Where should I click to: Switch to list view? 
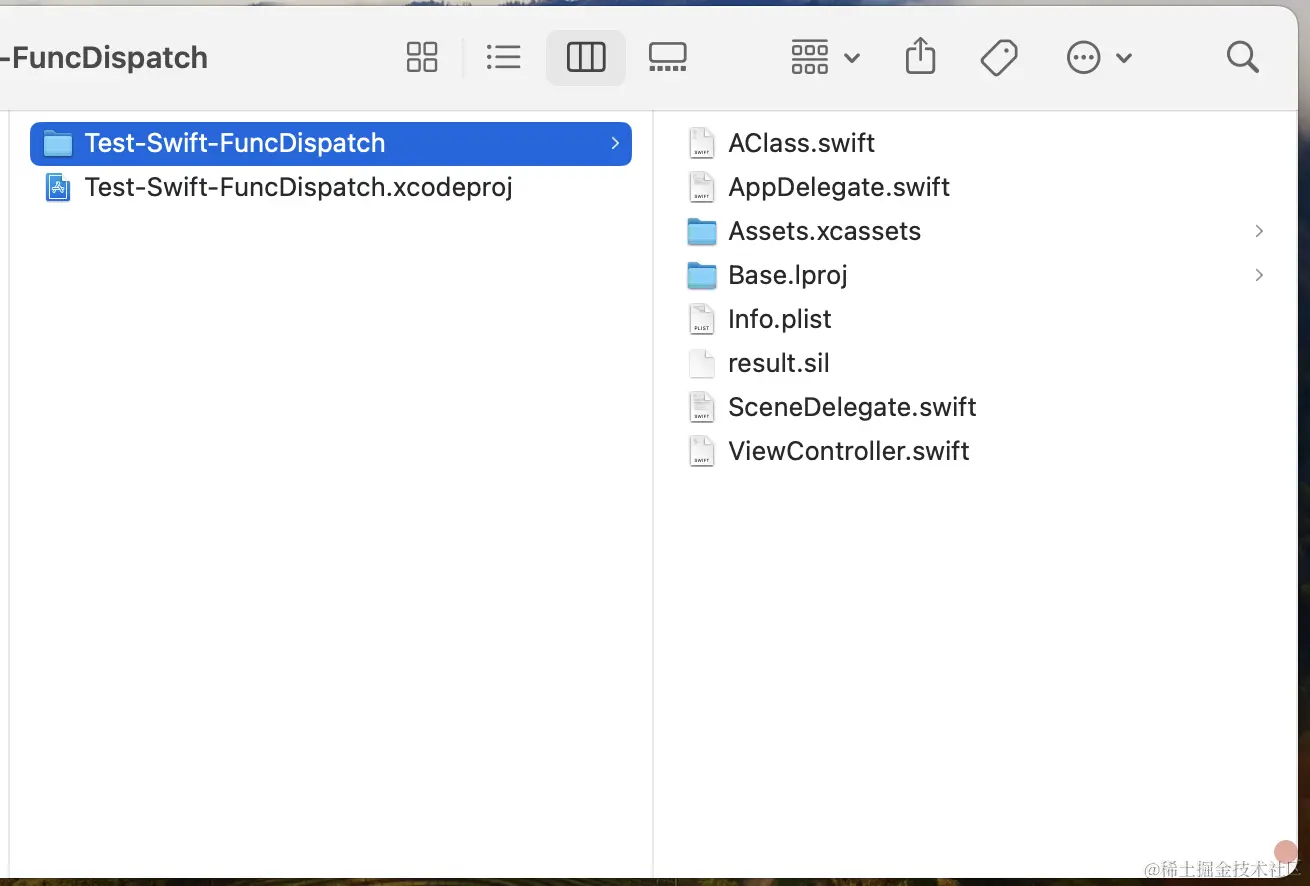click(x=503, y=58)
